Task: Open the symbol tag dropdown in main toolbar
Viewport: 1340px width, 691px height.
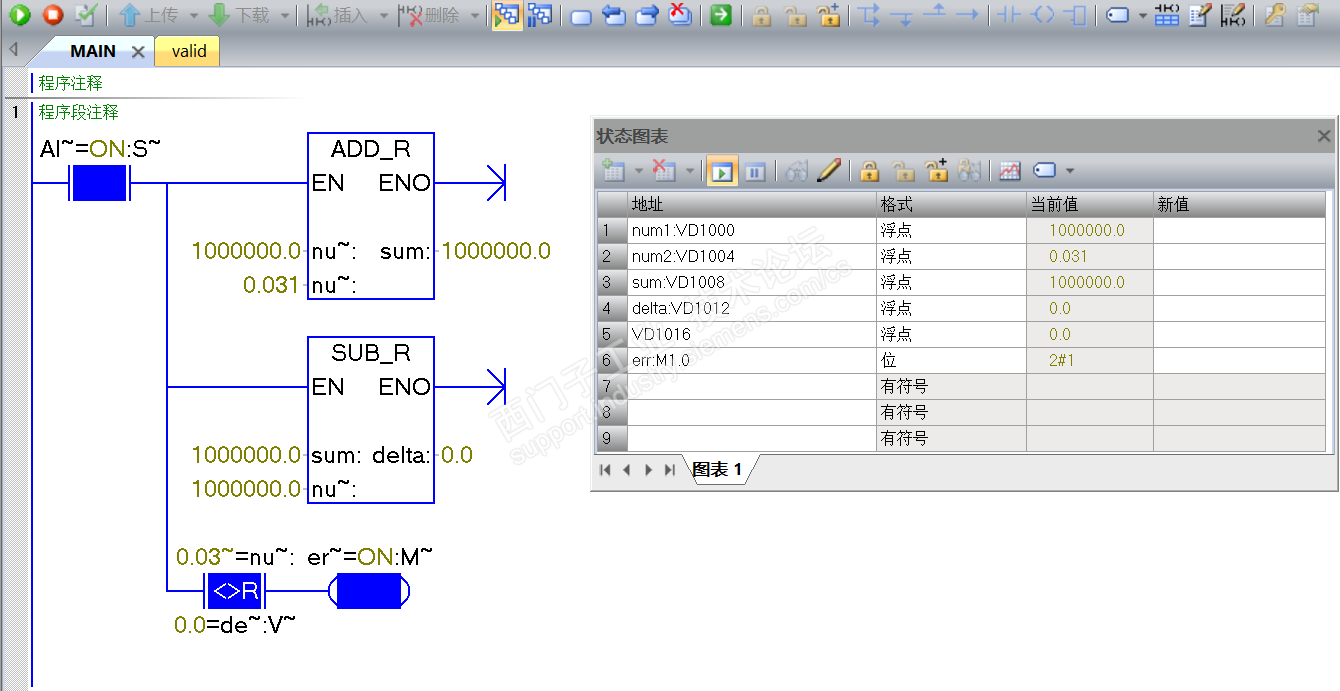Action: [x=1143, y=16]
